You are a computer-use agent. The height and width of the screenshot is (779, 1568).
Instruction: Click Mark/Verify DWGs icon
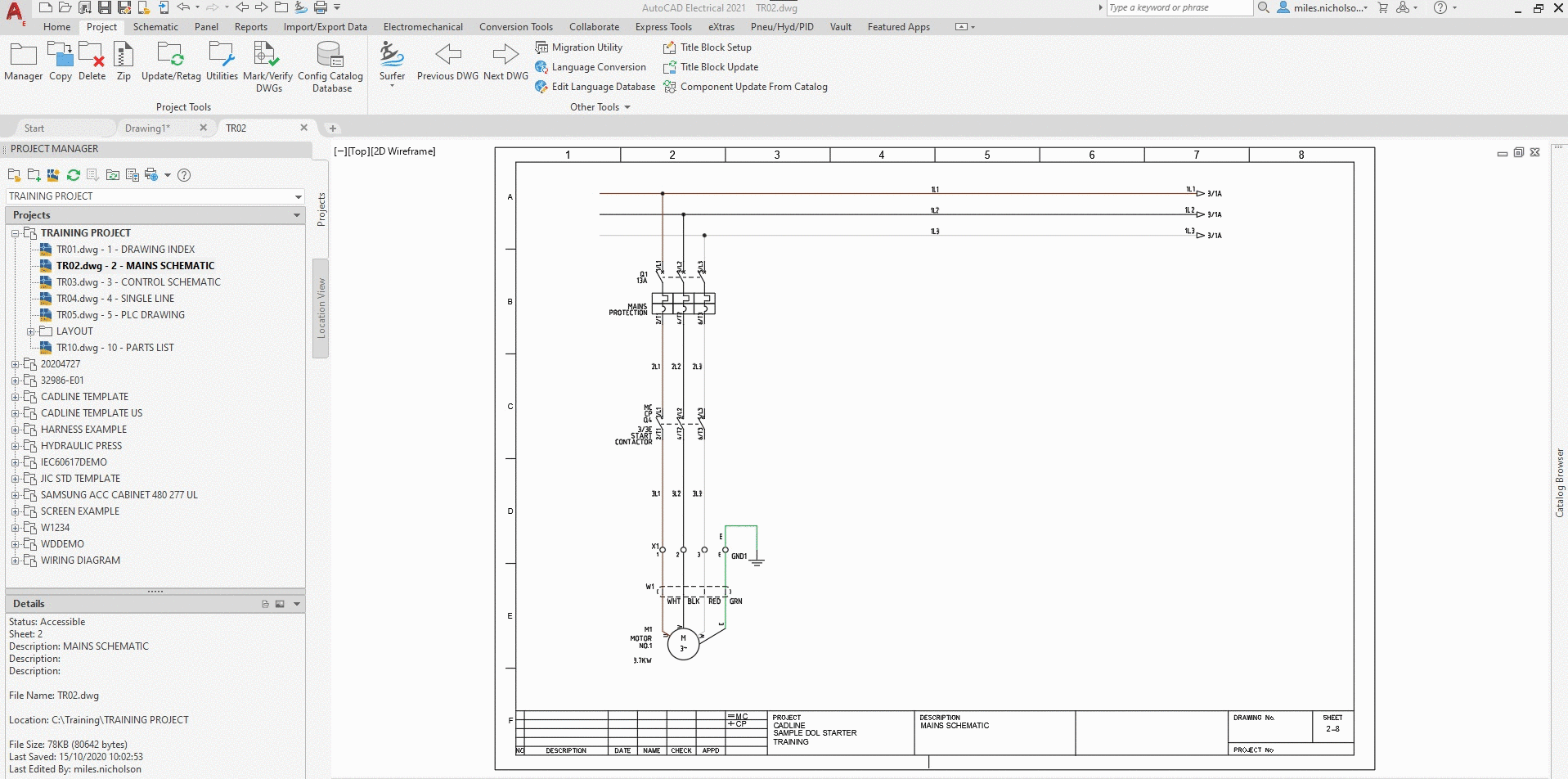(x=267, y=67)
